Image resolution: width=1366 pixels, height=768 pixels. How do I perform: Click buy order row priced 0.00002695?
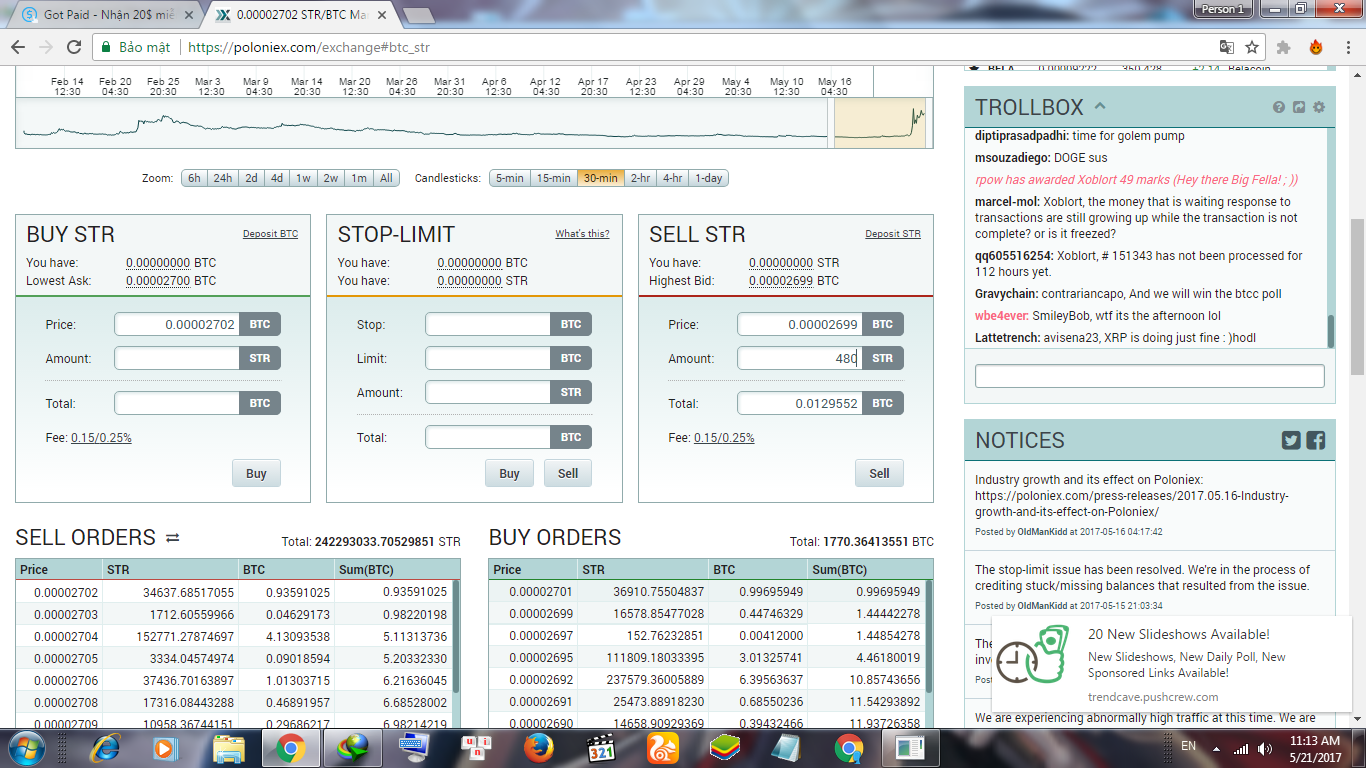click(x=708, y=658)
